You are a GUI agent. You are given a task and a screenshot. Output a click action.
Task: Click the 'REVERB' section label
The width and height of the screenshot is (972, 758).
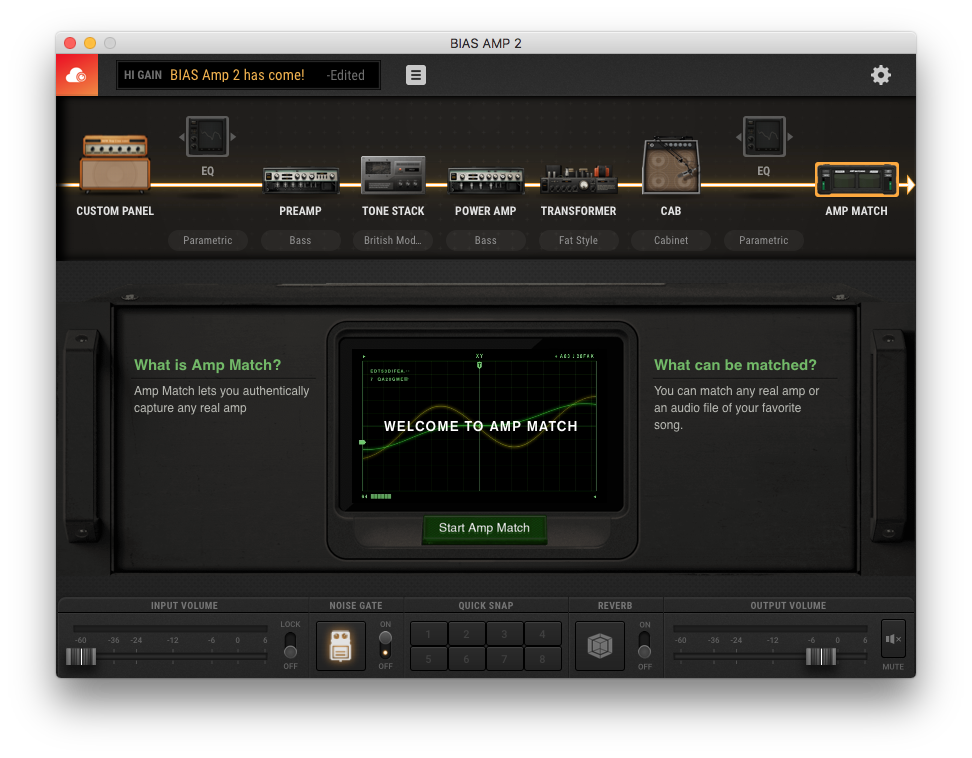[615, 606]
